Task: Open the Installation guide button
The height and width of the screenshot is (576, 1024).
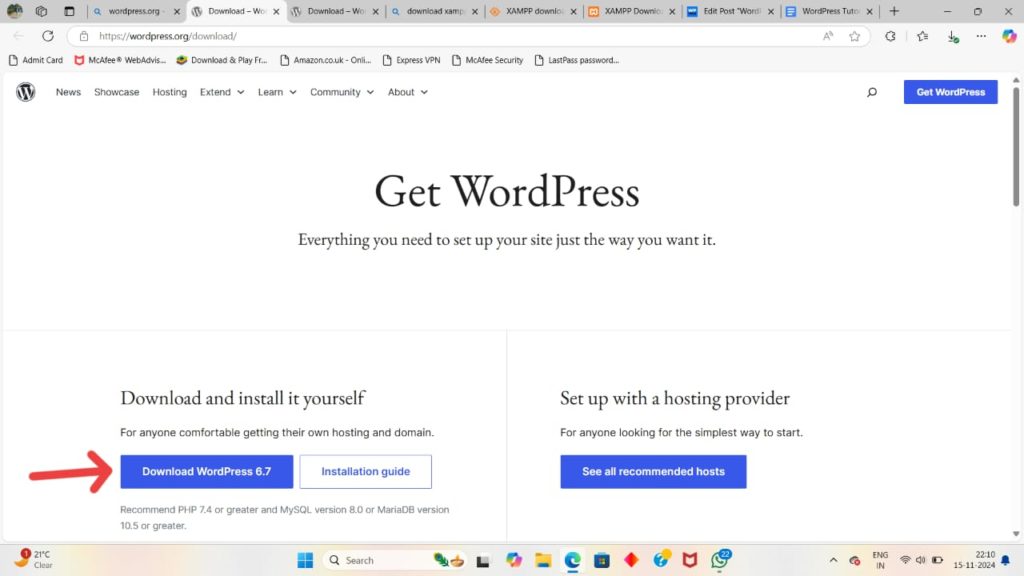Action: [x=365, y=472]
